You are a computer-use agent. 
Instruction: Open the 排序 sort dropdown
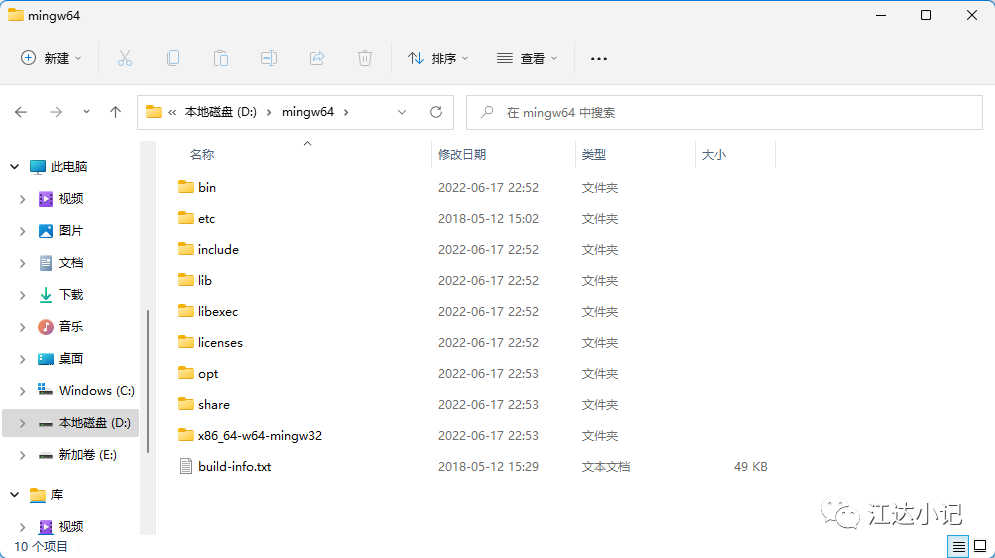[438, 58]
